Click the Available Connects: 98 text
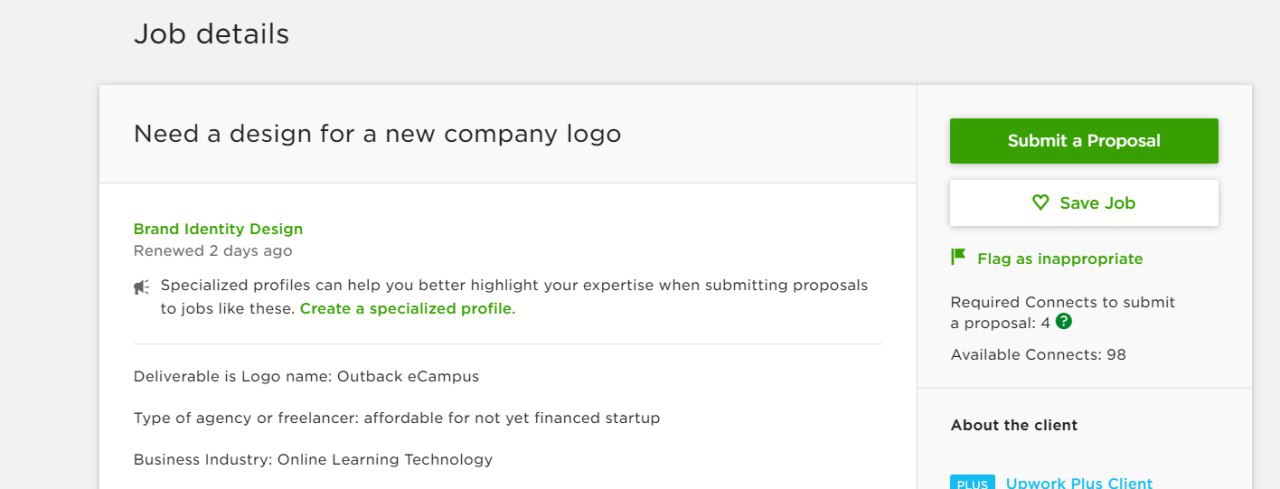The image size is (1280, 489). coord(1038,355)
